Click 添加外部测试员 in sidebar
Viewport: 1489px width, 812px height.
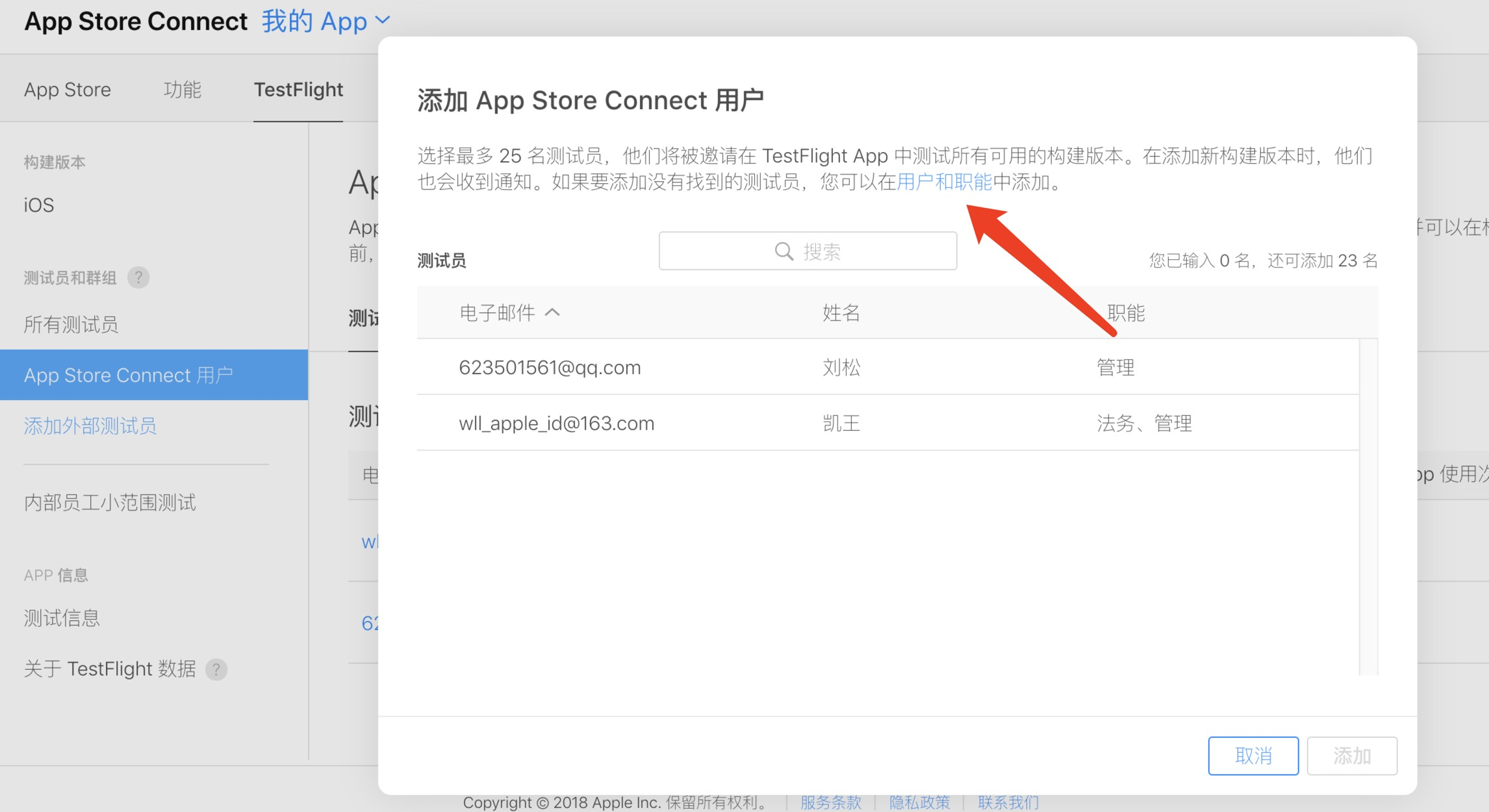[x=90, y=426]
